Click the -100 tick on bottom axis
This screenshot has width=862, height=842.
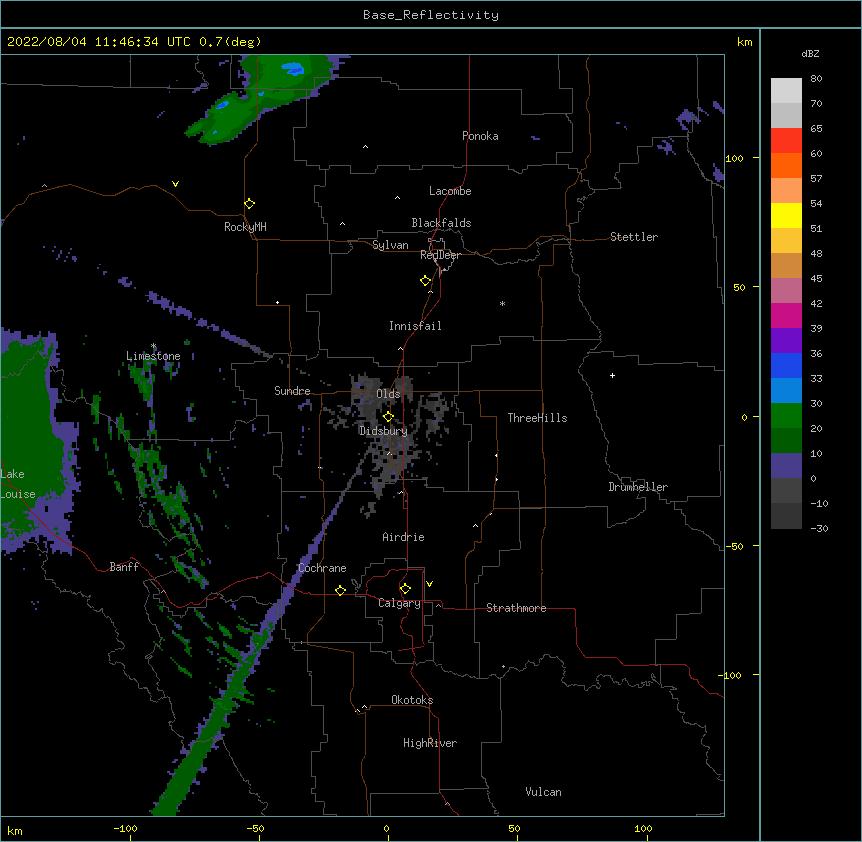(x=125, y=828)
